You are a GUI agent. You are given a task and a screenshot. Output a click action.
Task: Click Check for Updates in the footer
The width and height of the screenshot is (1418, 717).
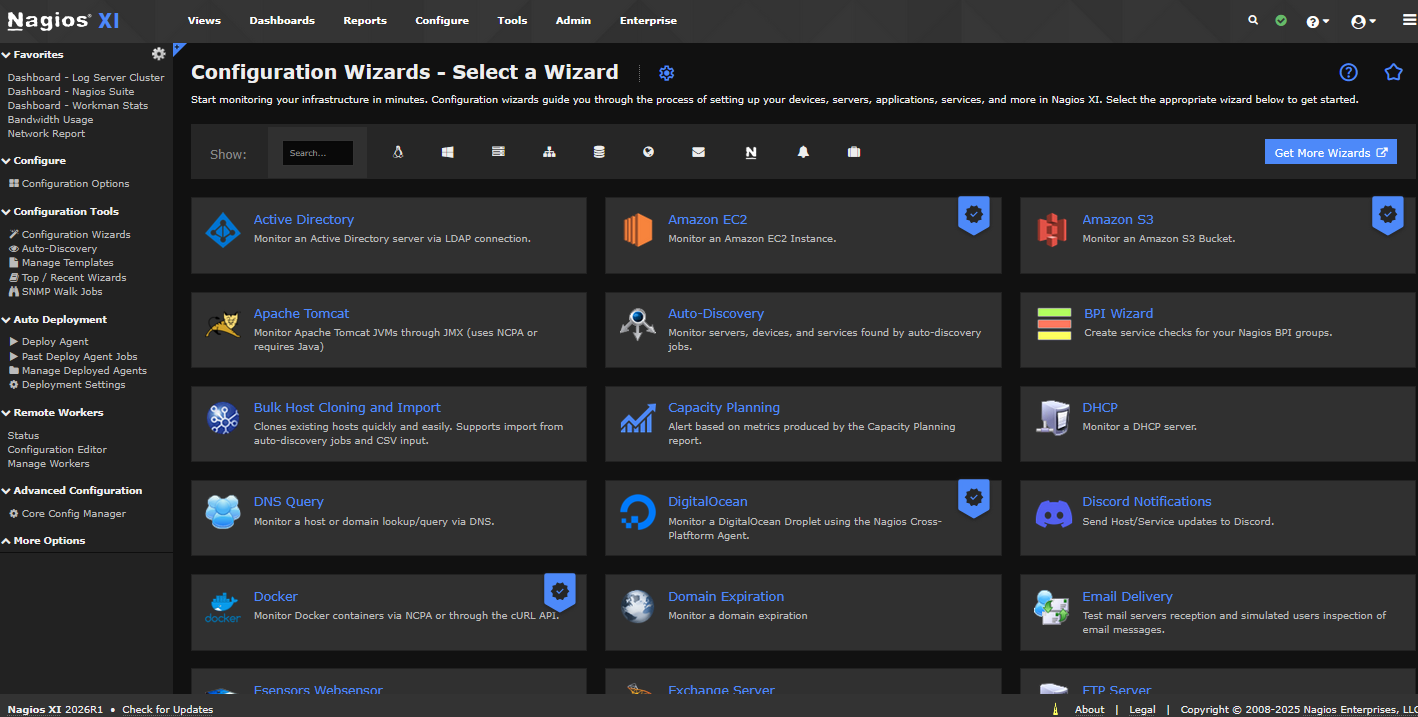click(167, 709)
